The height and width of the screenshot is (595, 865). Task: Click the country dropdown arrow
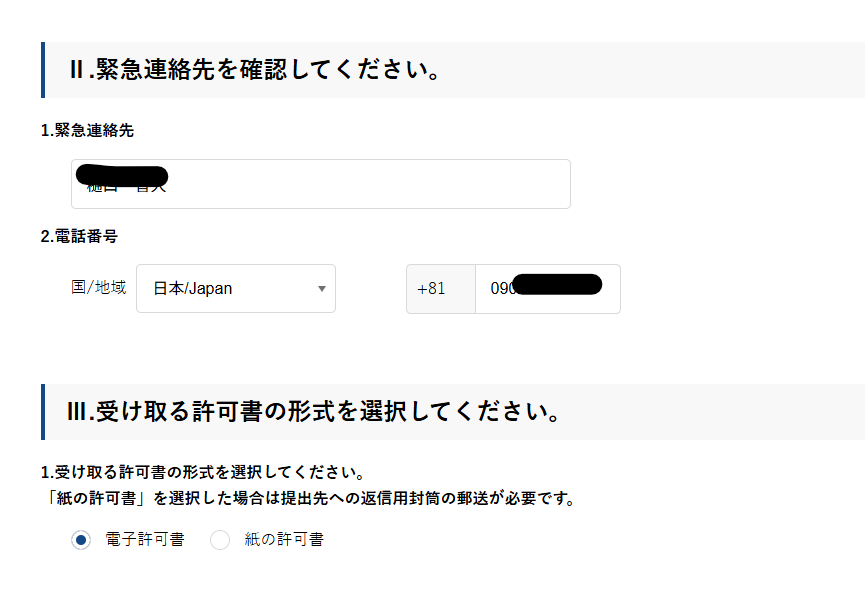coord(321,289)
